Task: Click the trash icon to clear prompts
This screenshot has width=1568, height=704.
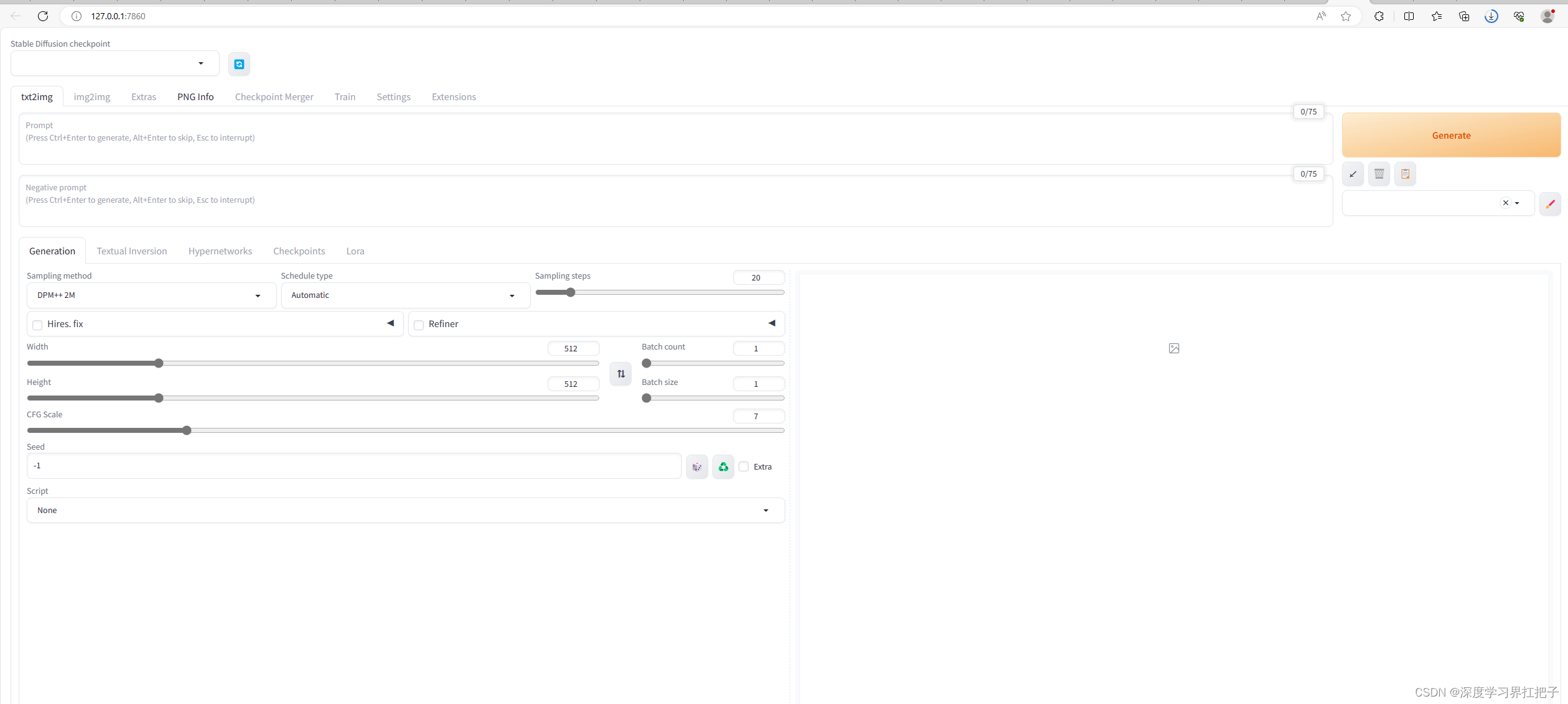Action: coord(1379,174)
